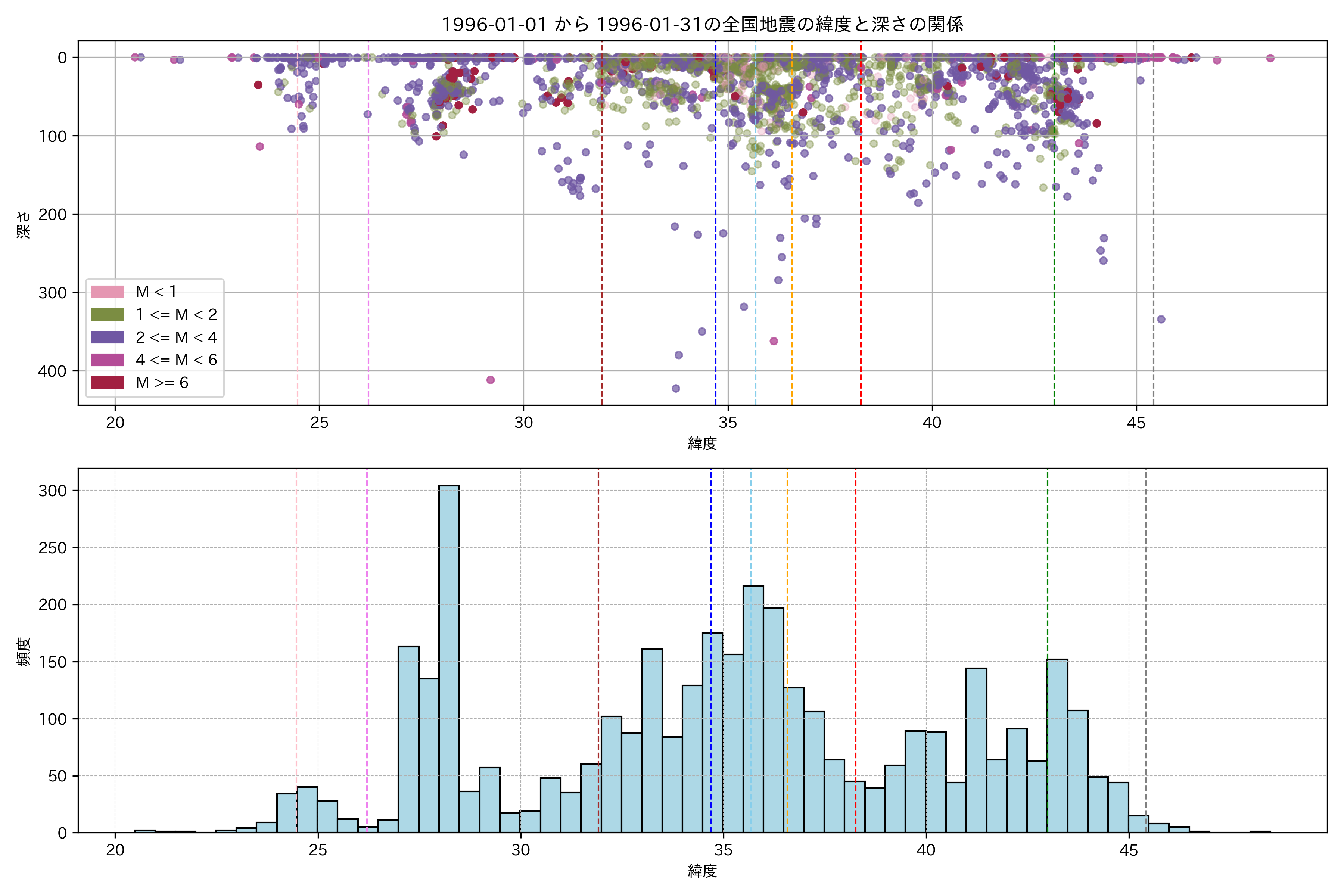Click the purple 2 <= M < 4 swatch
Image resolution: width=1344 pixels, height=896 pixels.
[x=108, y=337]
